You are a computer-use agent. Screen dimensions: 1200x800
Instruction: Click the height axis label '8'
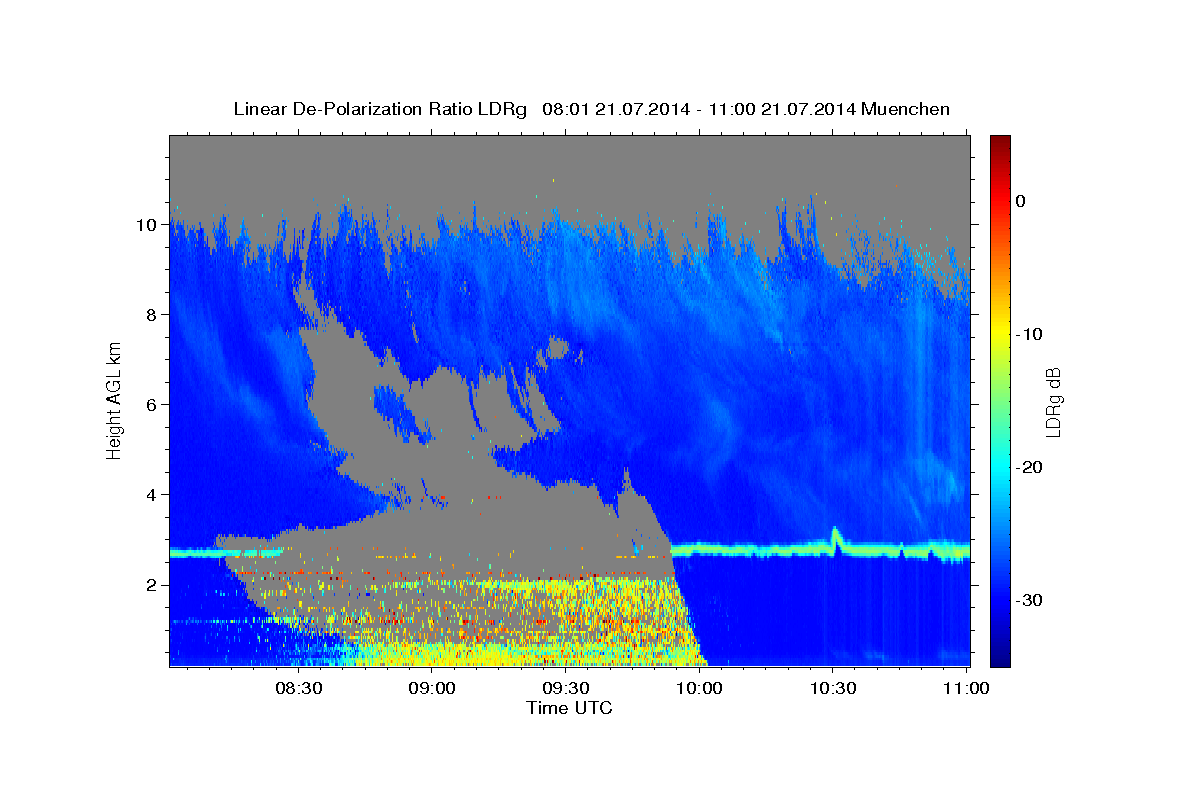point(153,315)
